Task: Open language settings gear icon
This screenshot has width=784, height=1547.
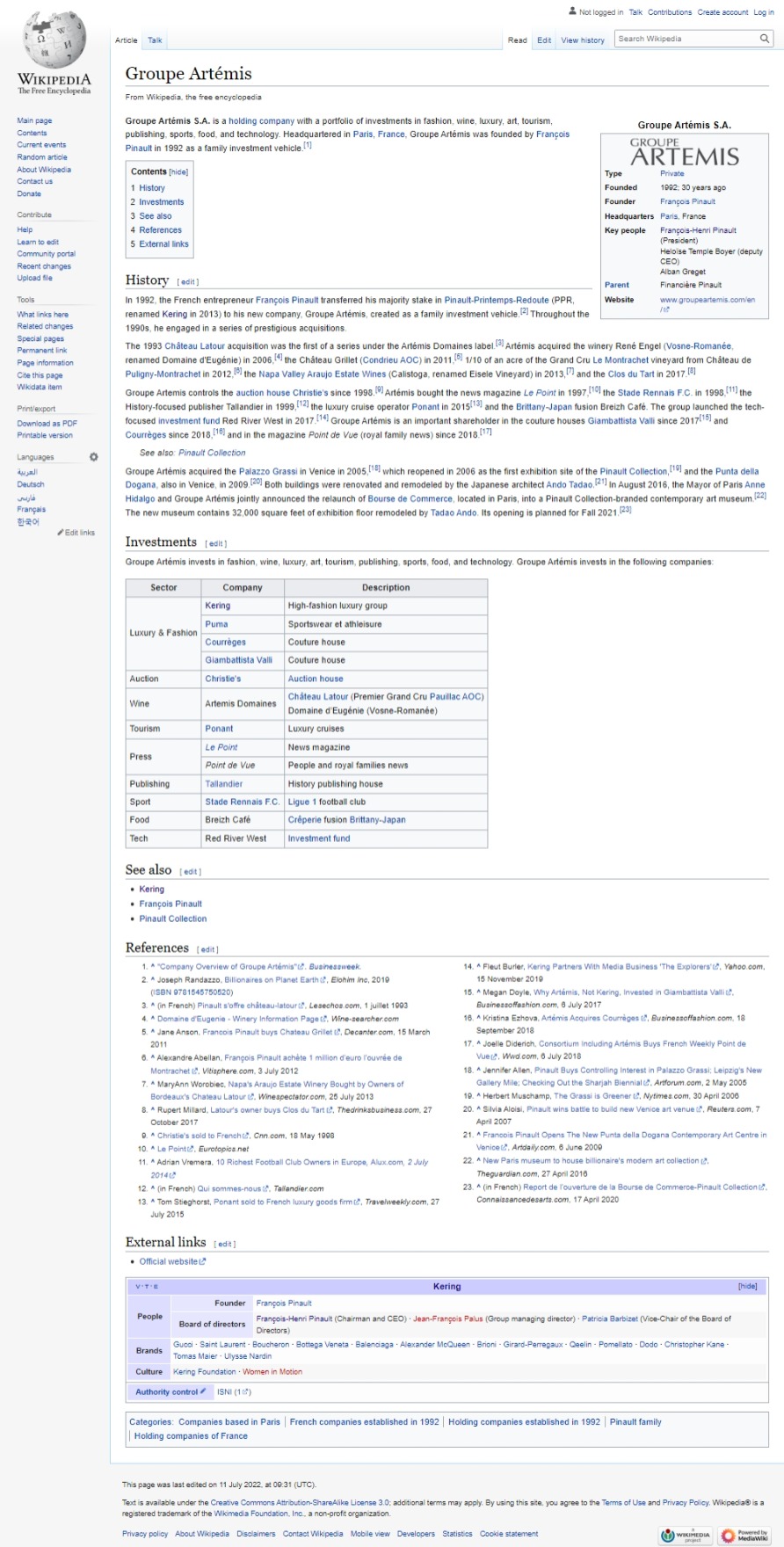Action: [x=93, y=457]
